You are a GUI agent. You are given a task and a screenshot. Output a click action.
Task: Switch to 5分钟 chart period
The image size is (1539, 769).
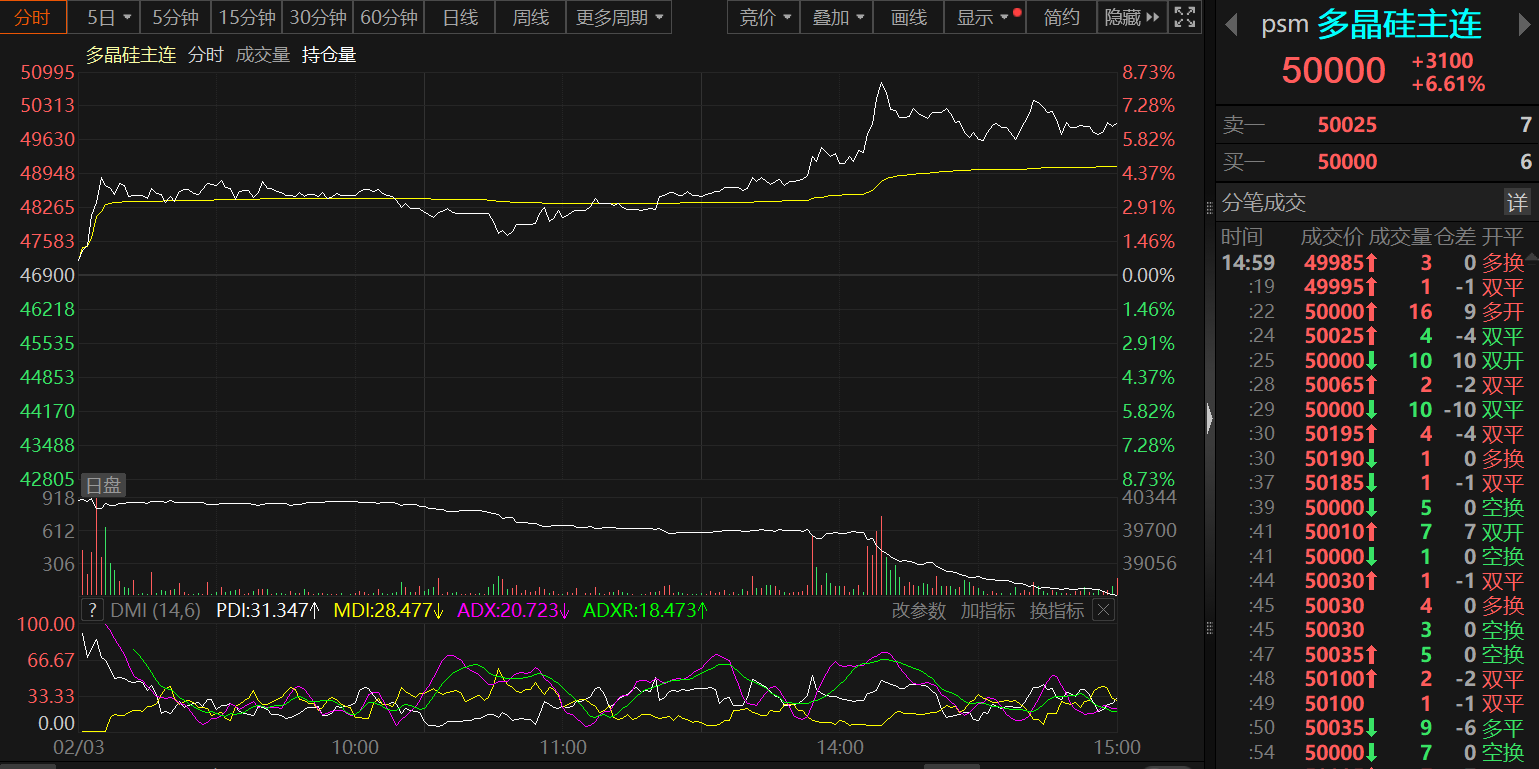[x=176, y=17]
